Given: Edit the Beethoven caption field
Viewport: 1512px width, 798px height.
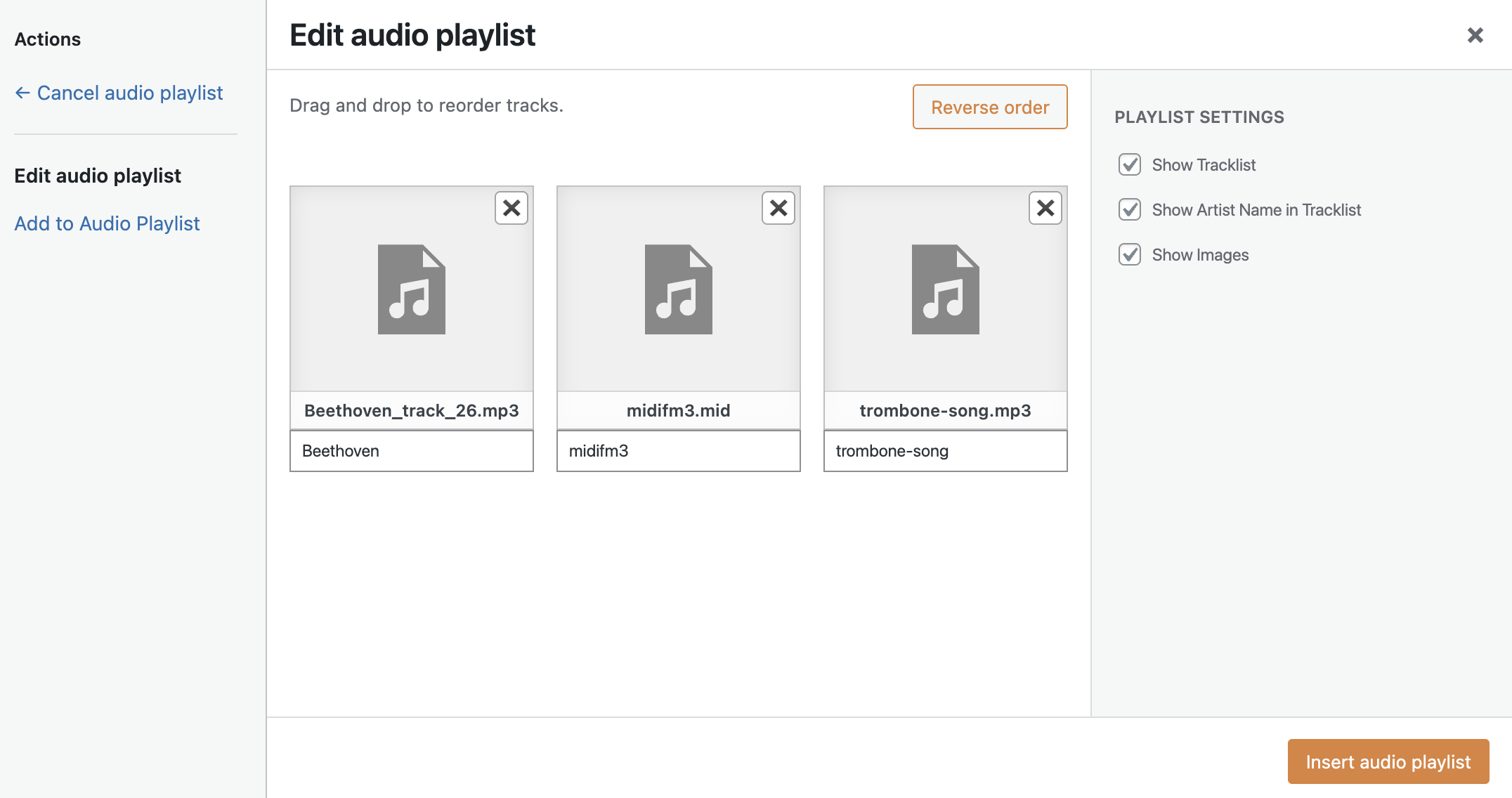Looking at the screenshot, I should (412, 451).
